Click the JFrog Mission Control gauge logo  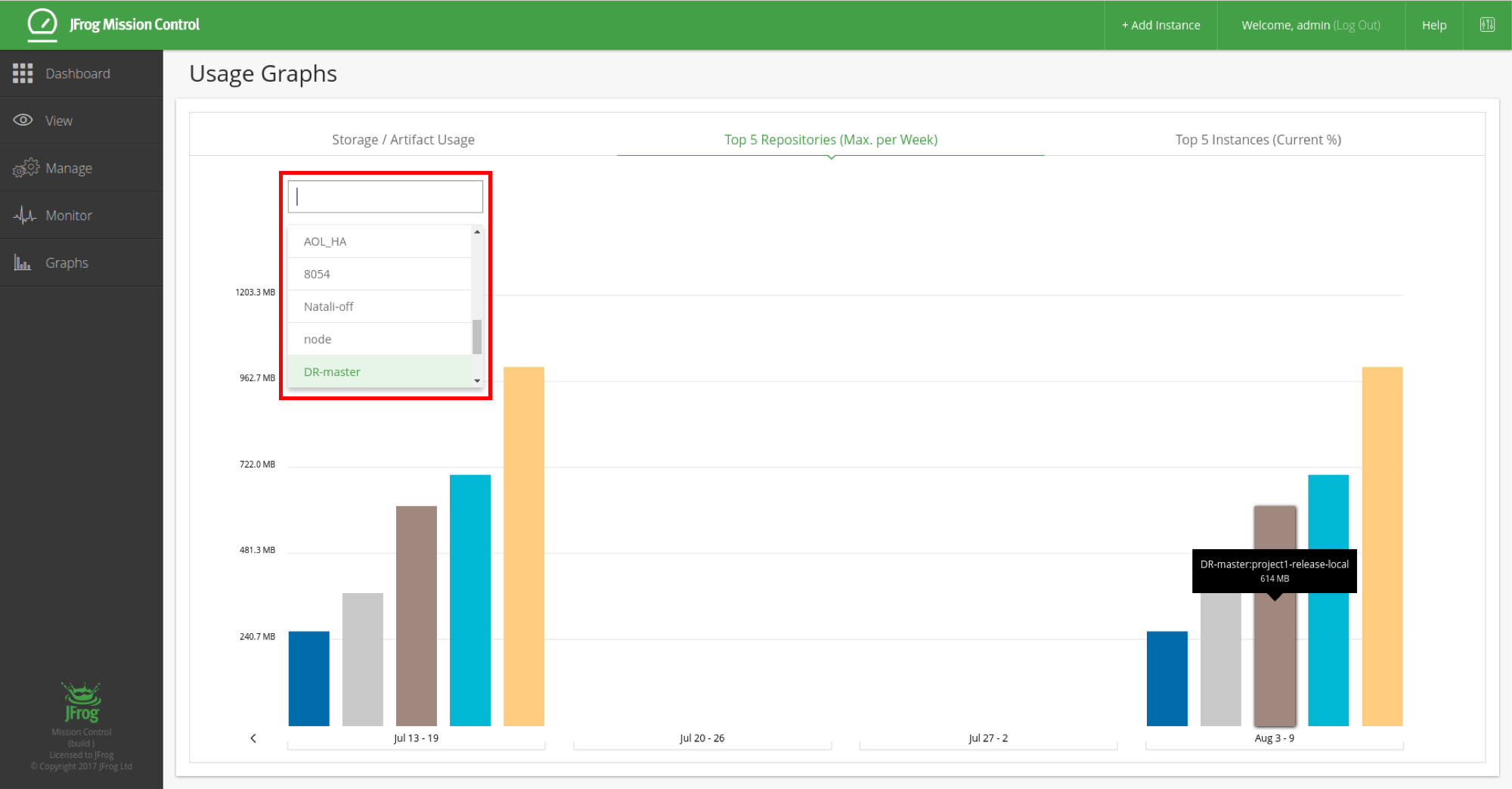(x=42, y=24)
